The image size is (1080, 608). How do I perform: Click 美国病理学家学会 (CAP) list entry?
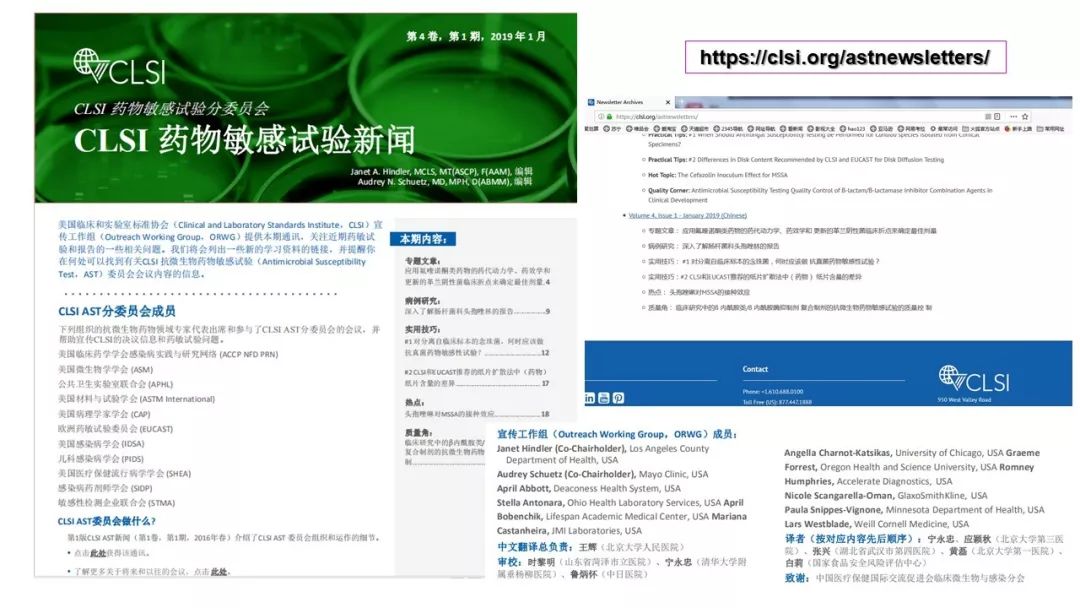pos(104,414)
